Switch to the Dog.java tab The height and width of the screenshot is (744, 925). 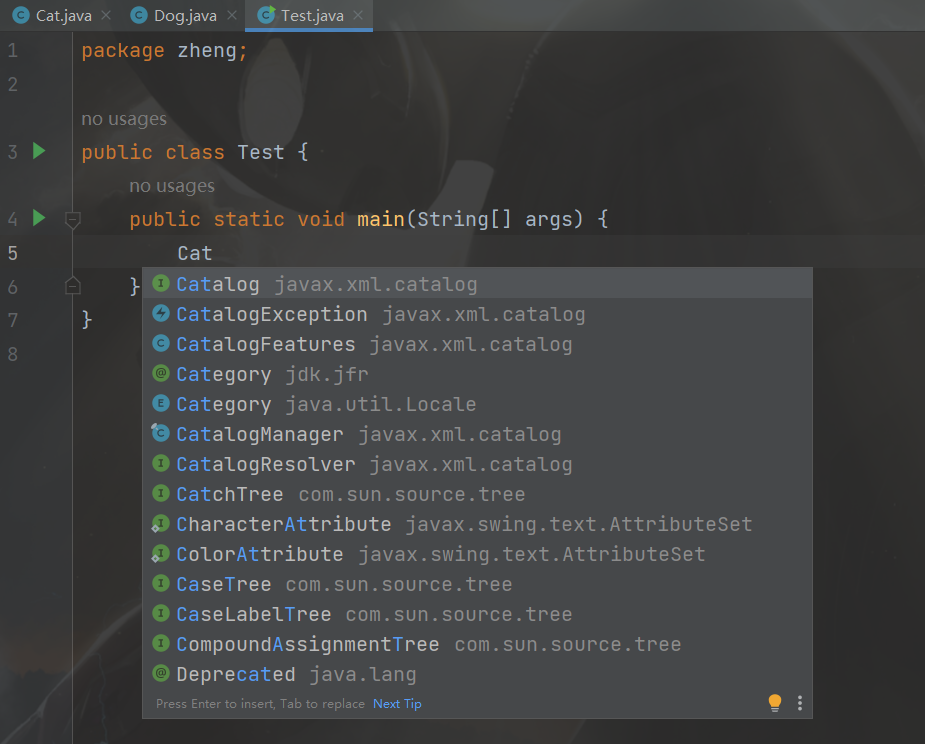click(176, 15)
